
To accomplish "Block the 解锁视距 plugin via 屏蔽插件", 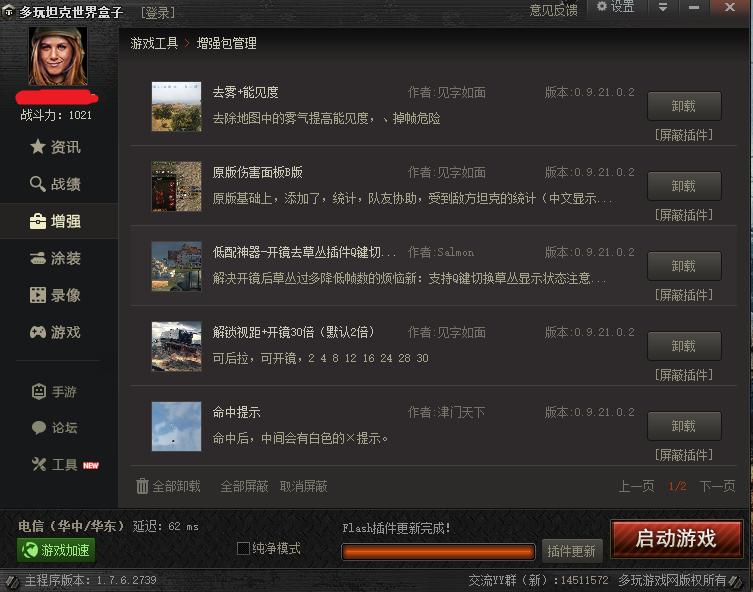I will click(684, 375).
